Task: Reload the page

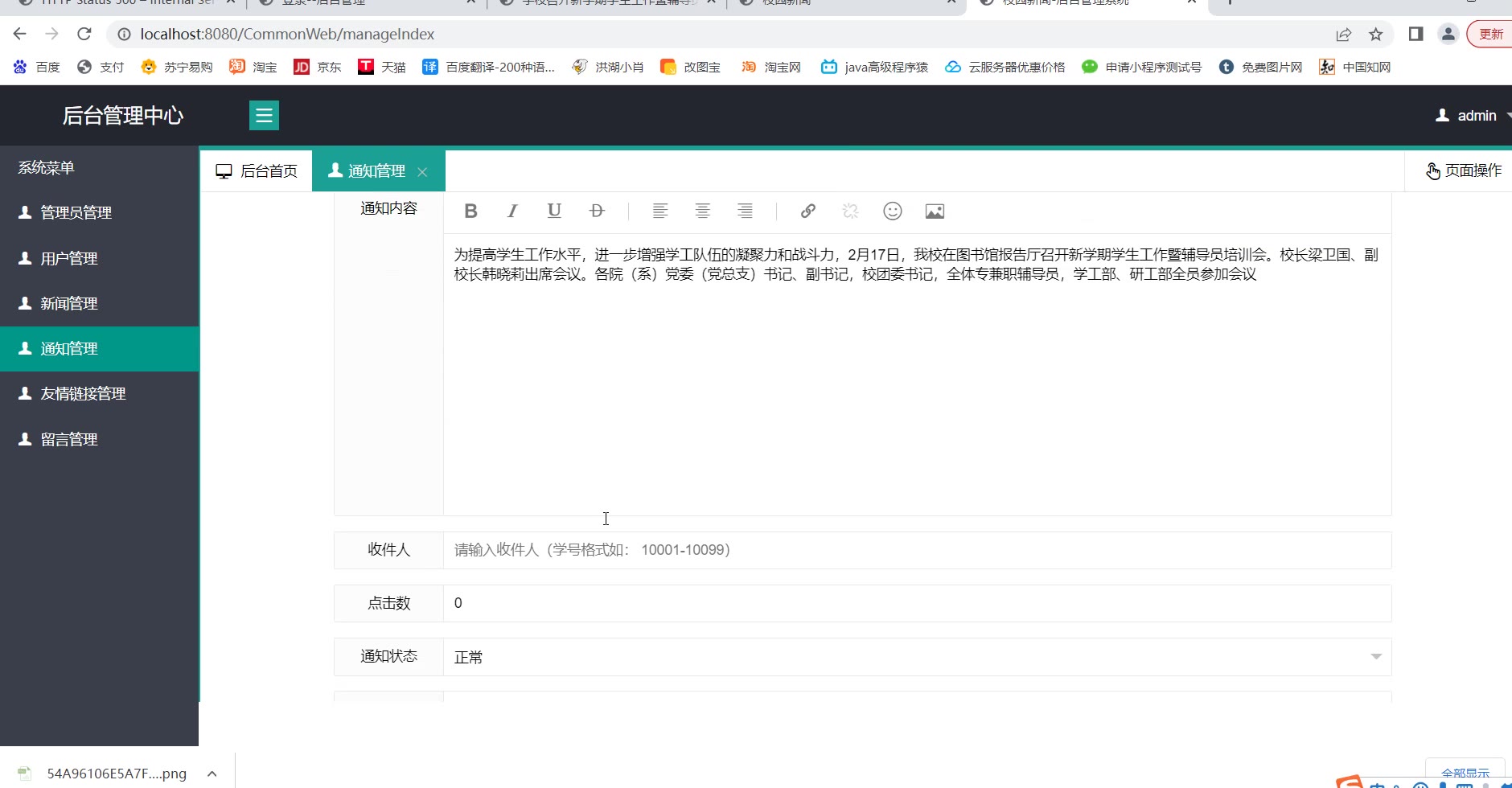Action: 84,34
